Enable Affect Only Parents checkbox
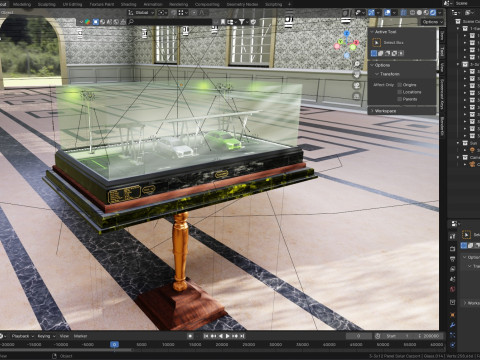This screenshot has width=480, height=360. coord(400,99)
